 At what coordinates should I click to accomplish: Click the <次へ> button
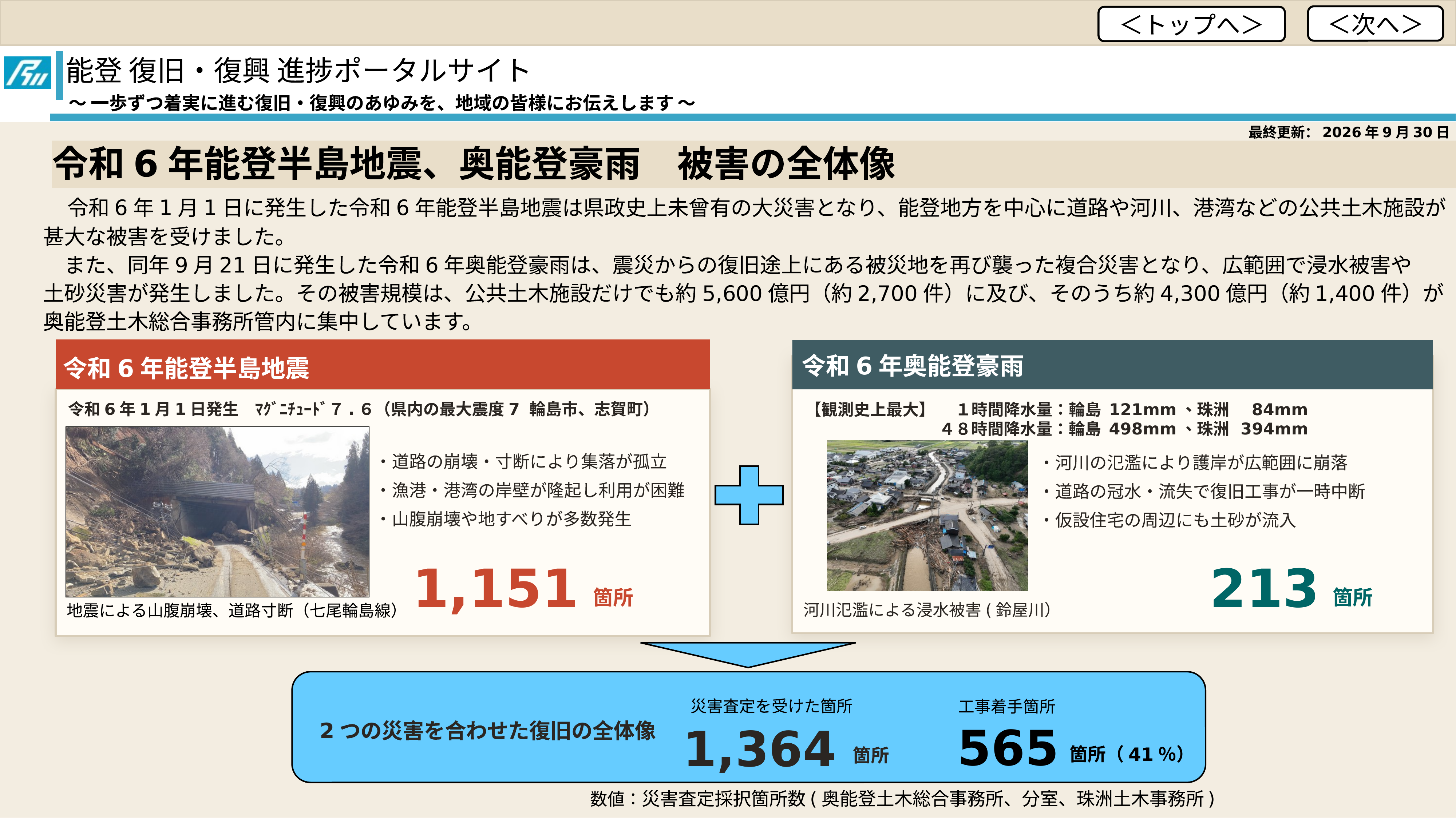[1374, 24]
